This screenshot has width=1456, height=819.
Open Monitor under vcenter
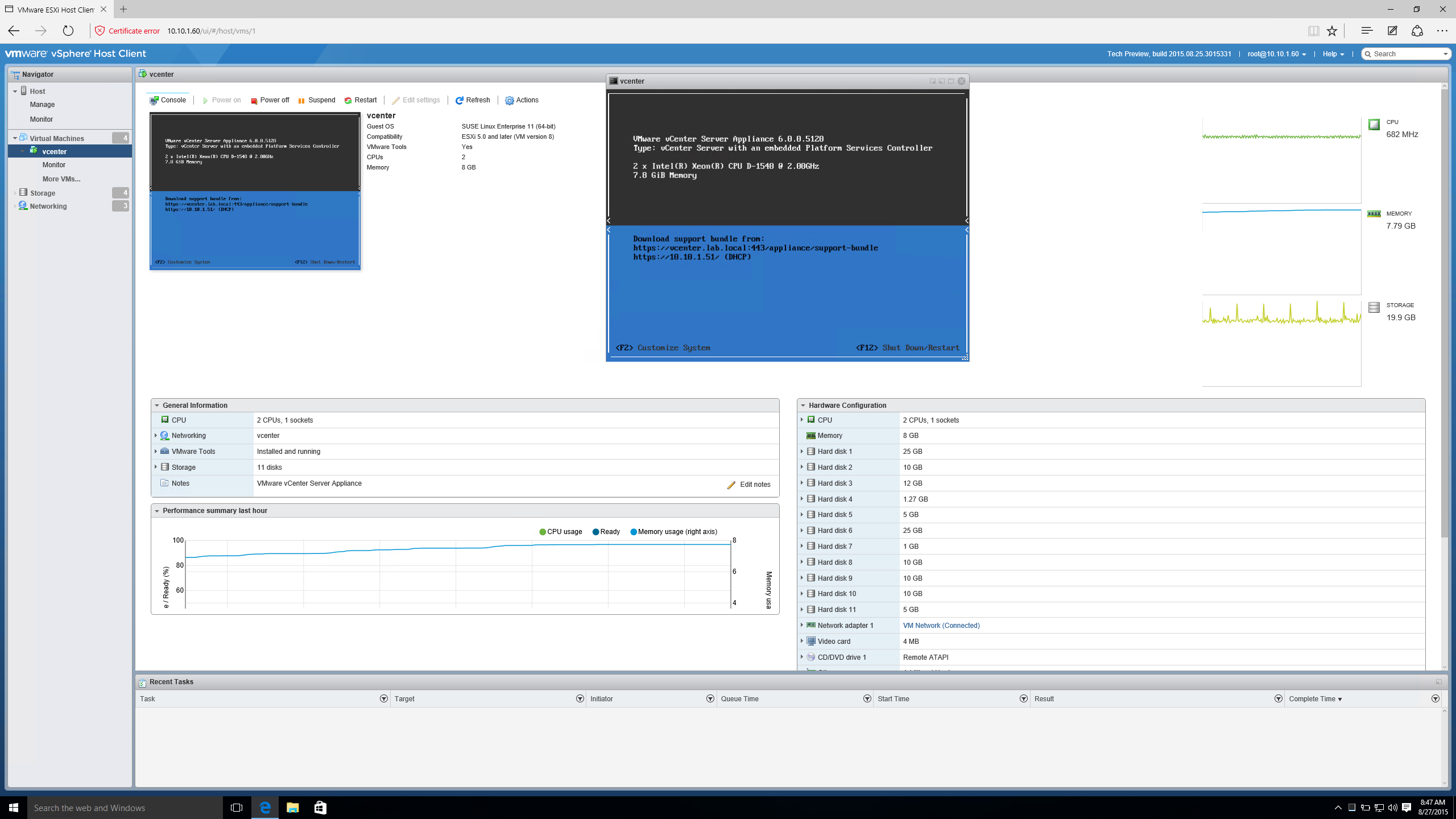pos(54,165)
